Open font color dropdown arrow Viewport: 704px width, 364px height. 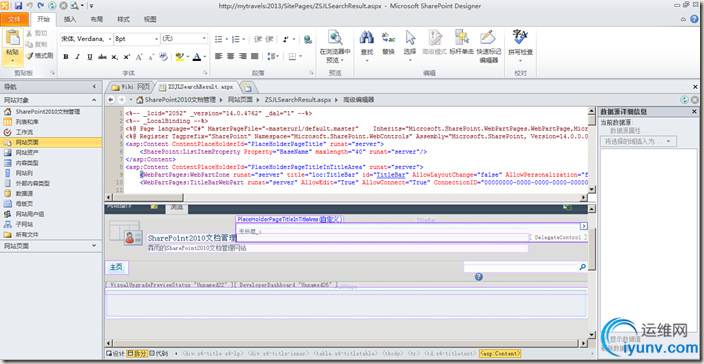[205, 57]
